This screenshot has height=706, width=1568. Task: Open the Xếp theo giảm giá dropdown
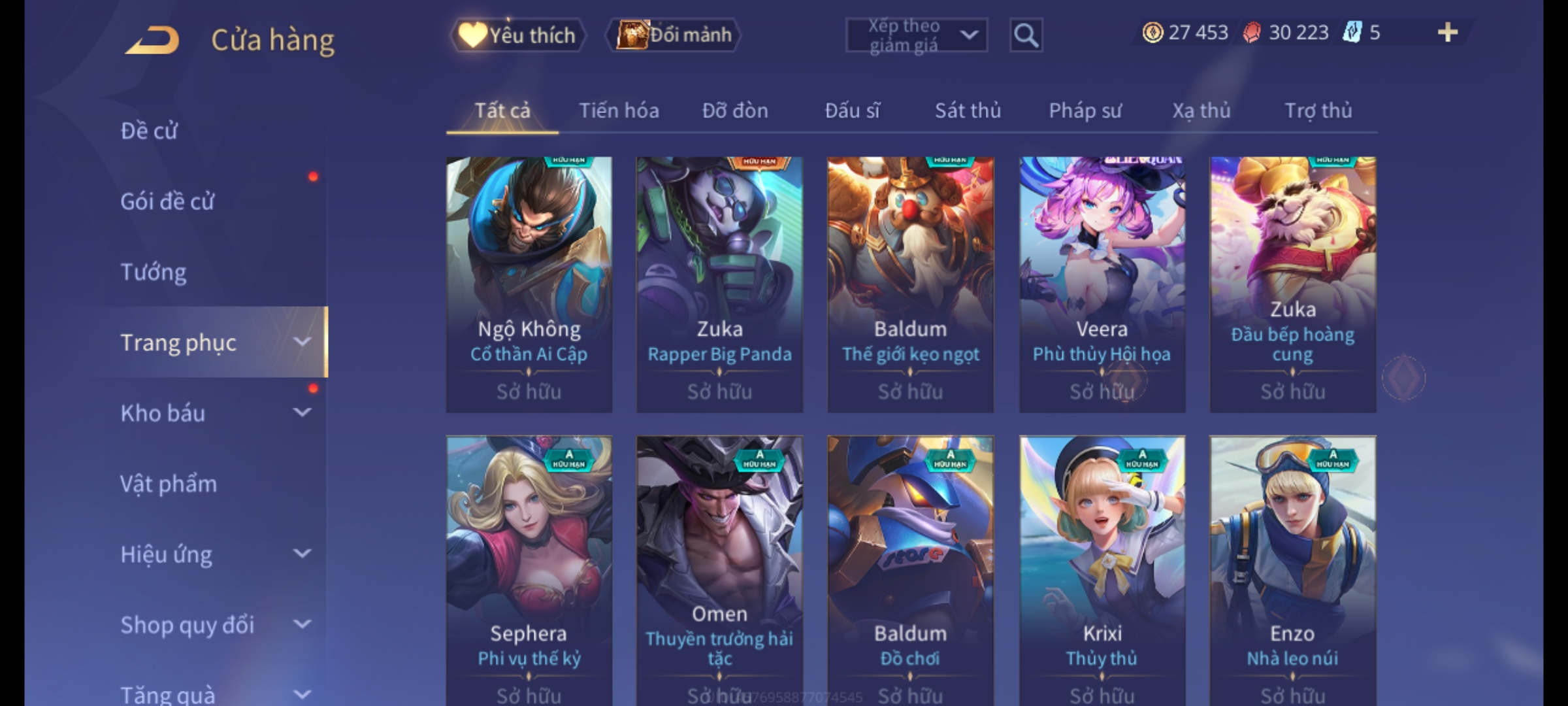(x=916, y=35)
